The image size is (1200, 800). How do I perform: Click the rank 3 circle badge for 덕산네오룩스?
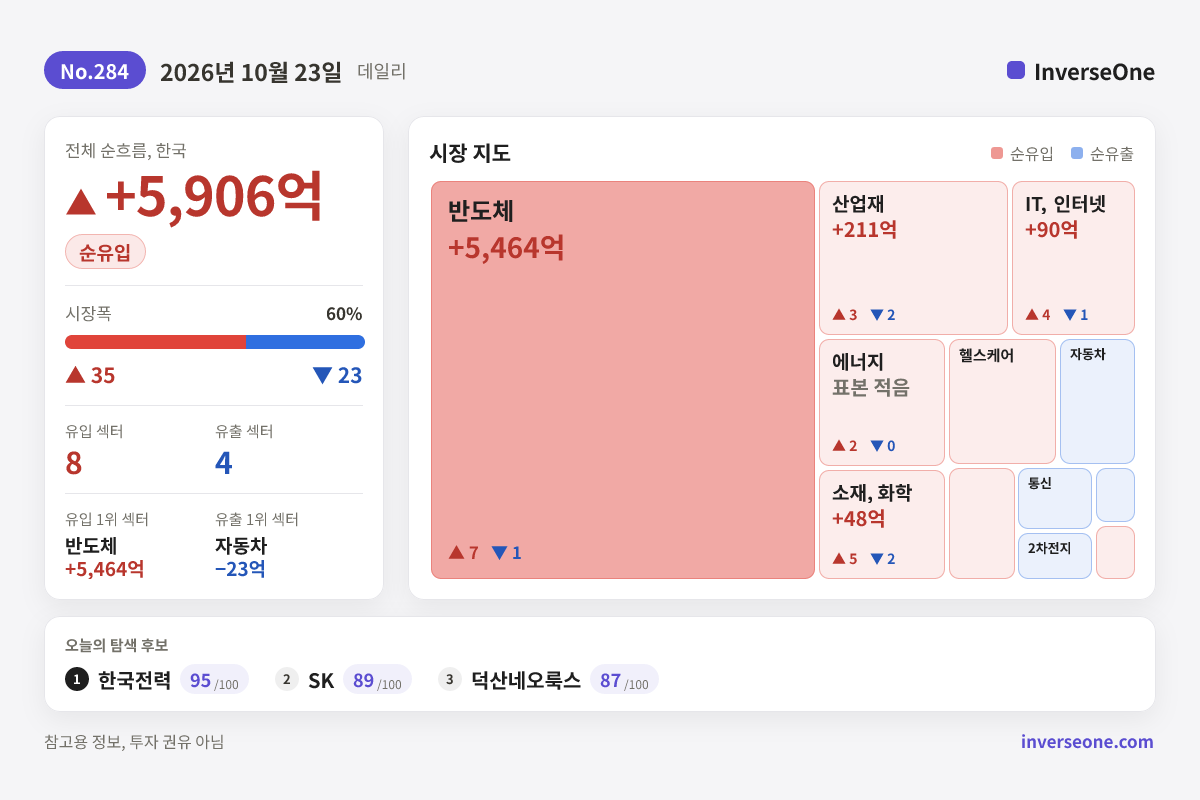(x=450, y=679)
